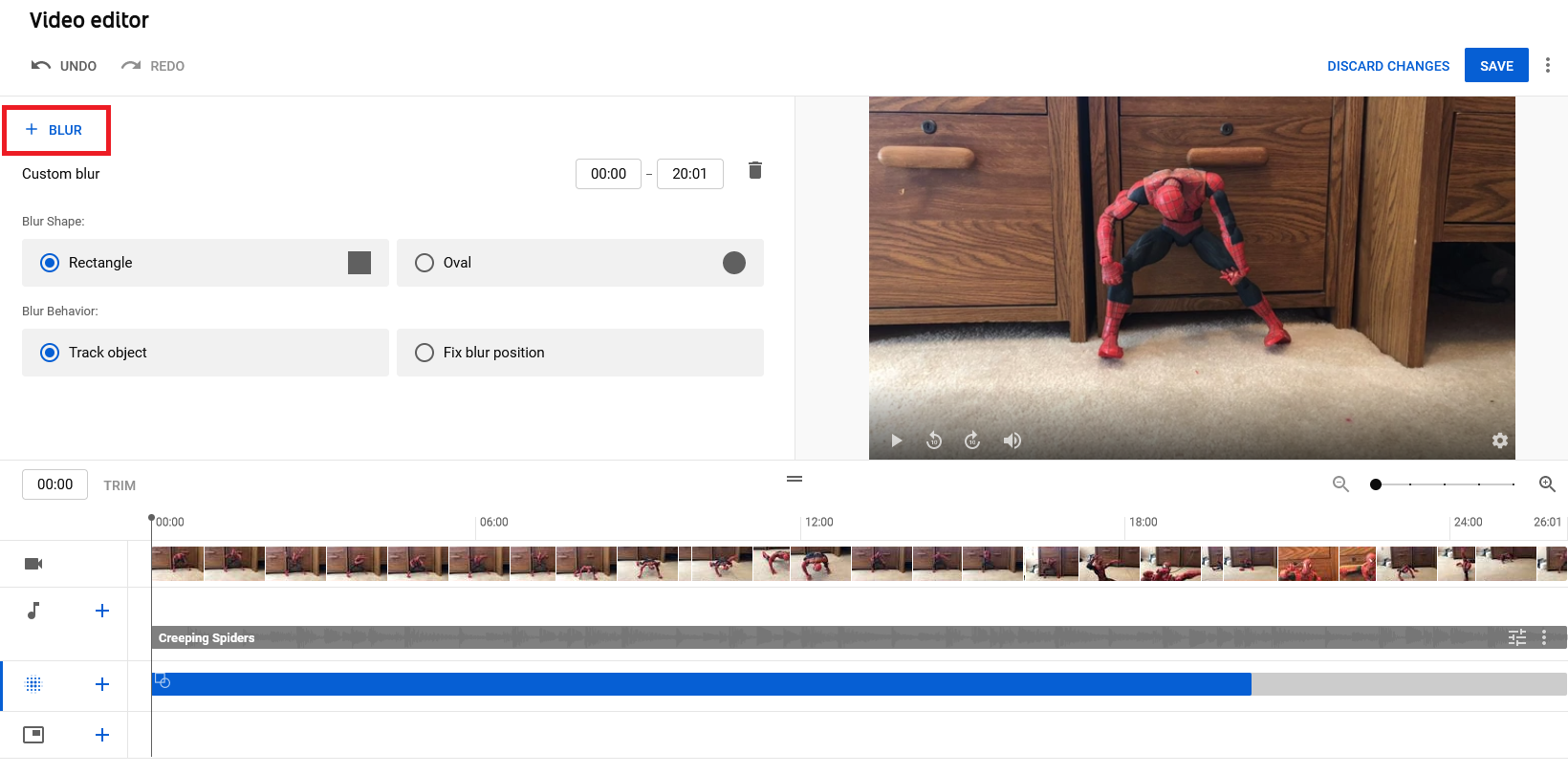Add a blur with track plus icon

click(x=102, y=684)
